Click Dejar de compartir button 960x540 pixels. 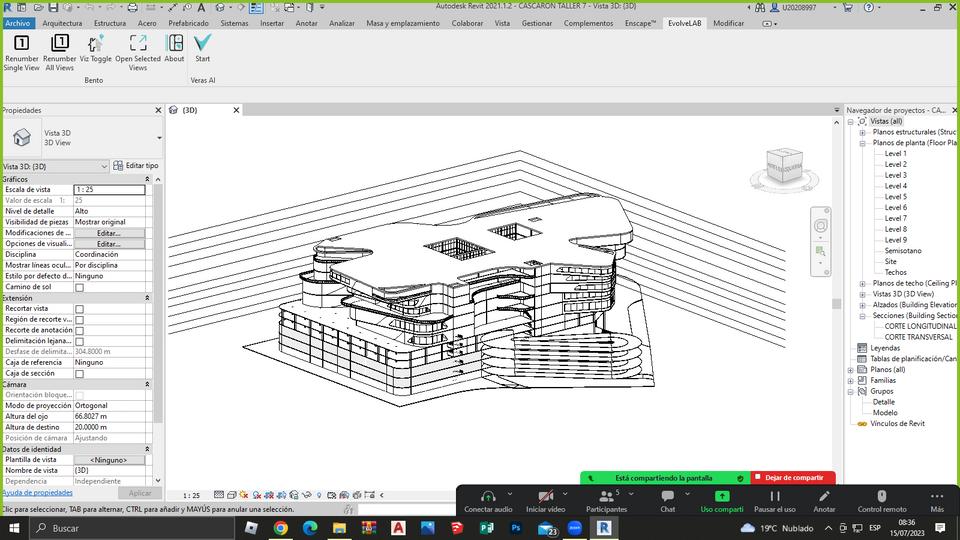(x=793, y=478)
